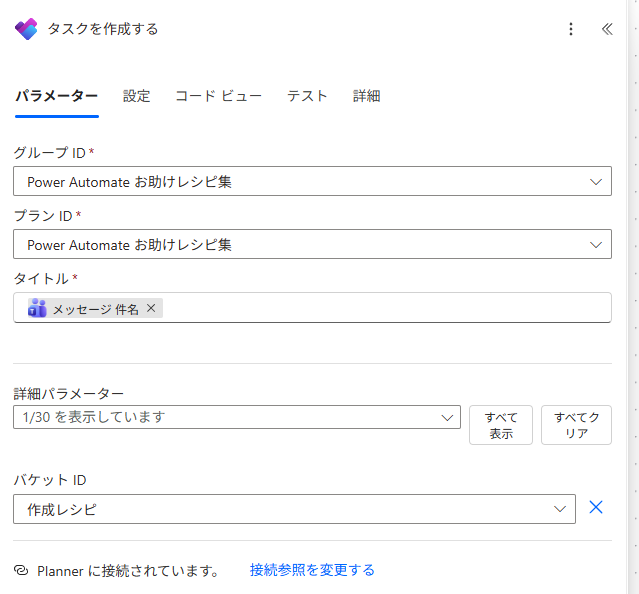This screenshot has width=639, height=594.
Task: Click the Teams icon in メッセージ 件名 token
Action: click(x=37, y=308)
